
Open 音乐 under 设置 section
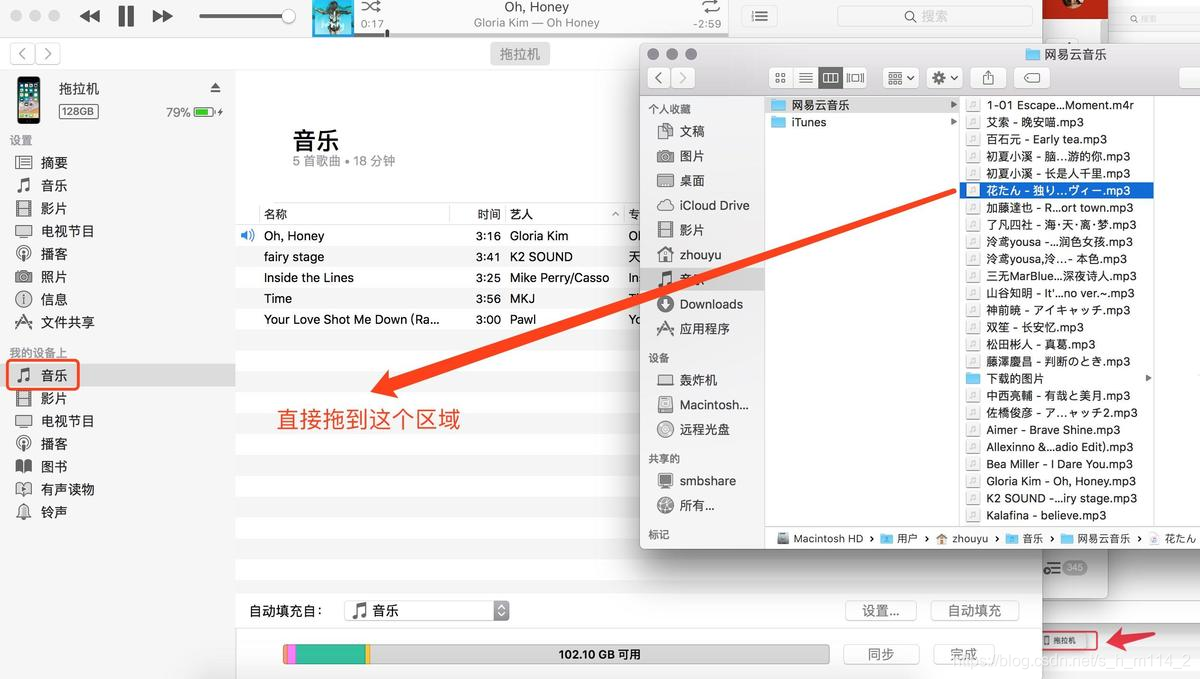click(54, 185)
